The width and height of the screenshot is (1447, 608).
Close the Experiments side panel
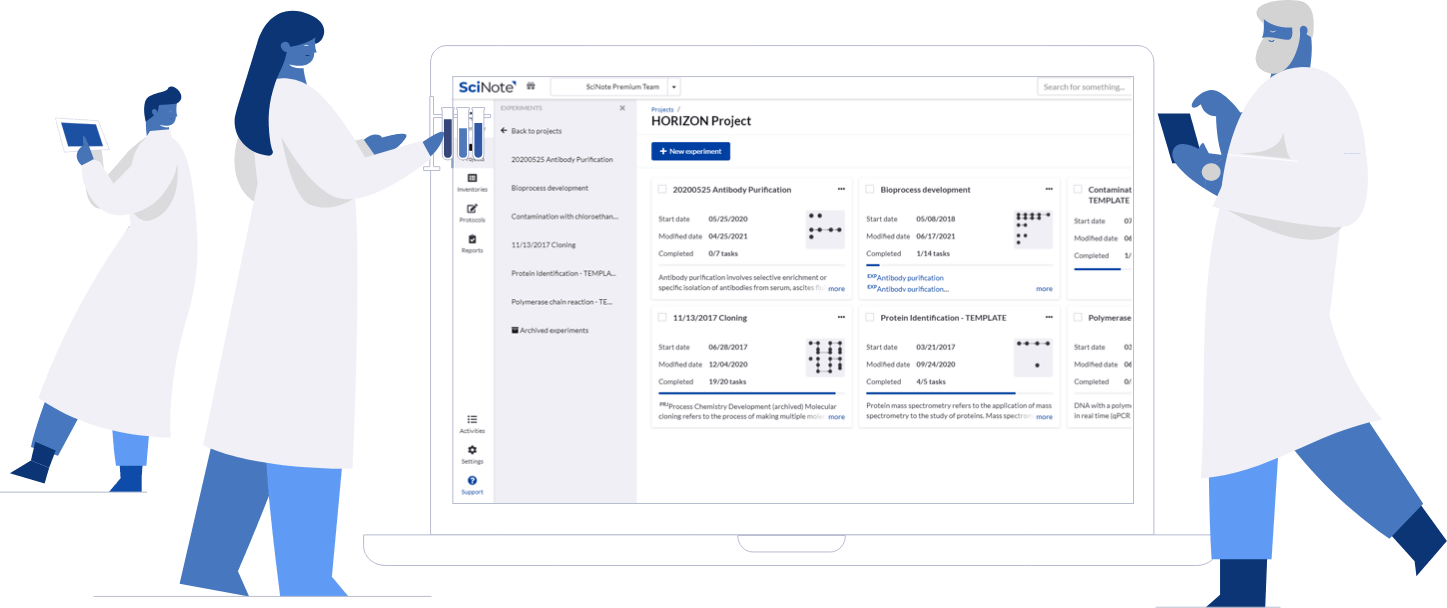coord(622,108)
